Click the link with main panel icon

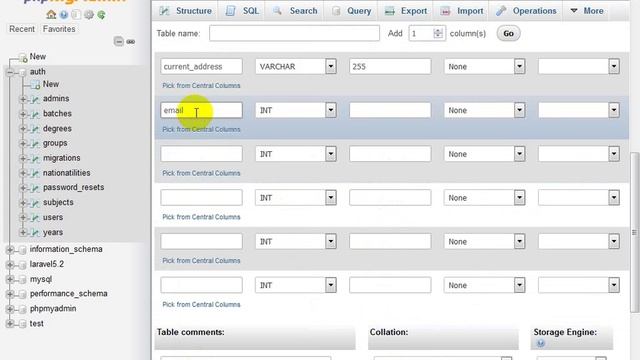tap(131, 42)
